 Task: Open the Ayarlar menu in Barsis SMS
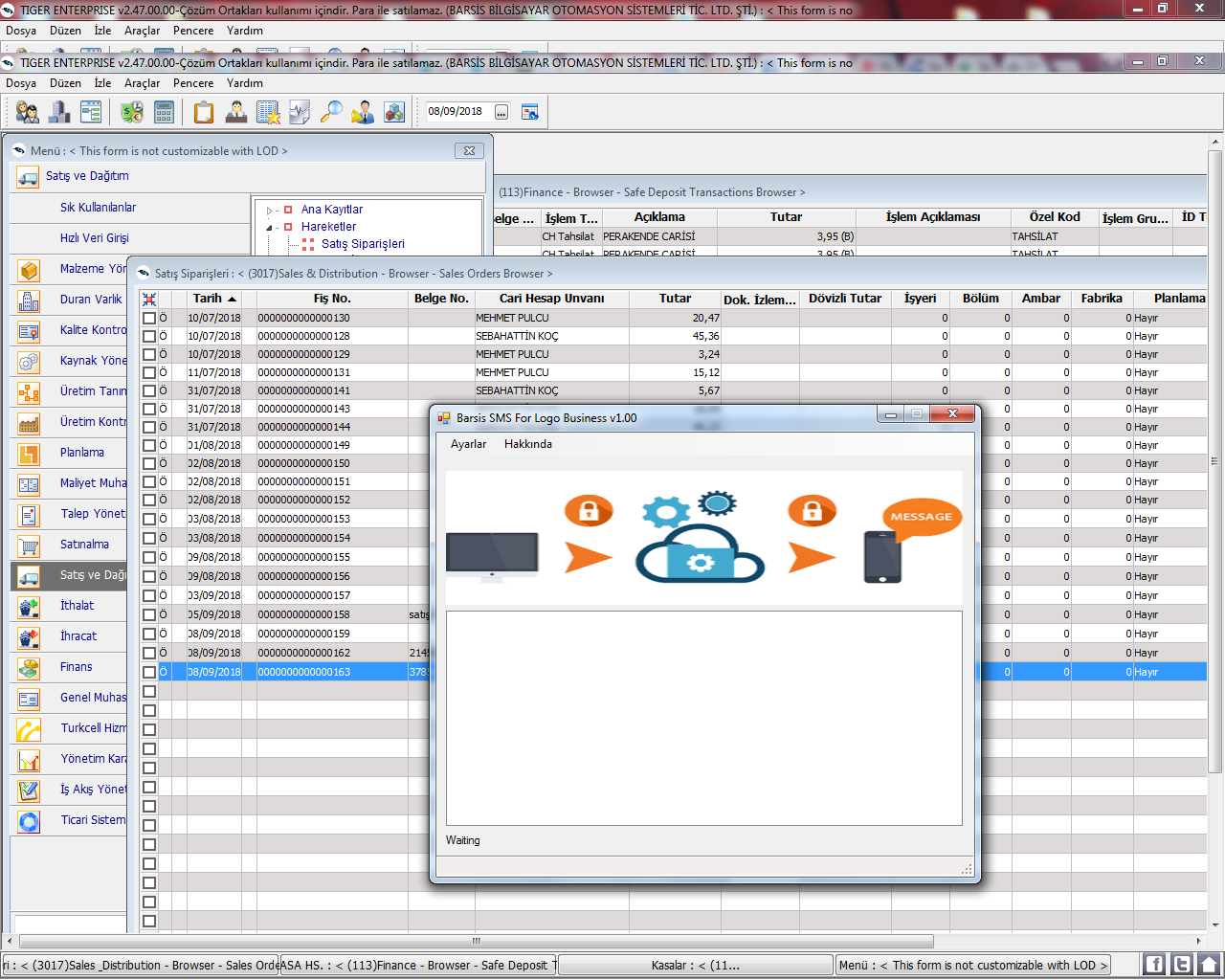pos(468,444)
